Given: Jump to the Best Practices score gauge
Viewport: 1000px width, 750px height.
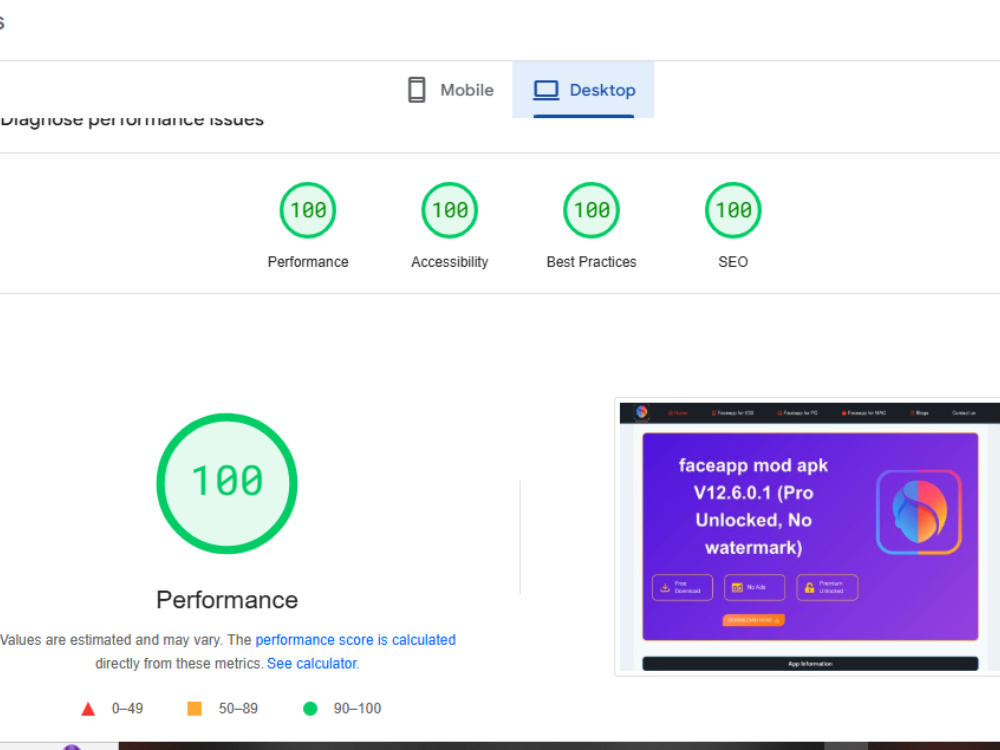Looking at the screenshot, I should (591, 210).
